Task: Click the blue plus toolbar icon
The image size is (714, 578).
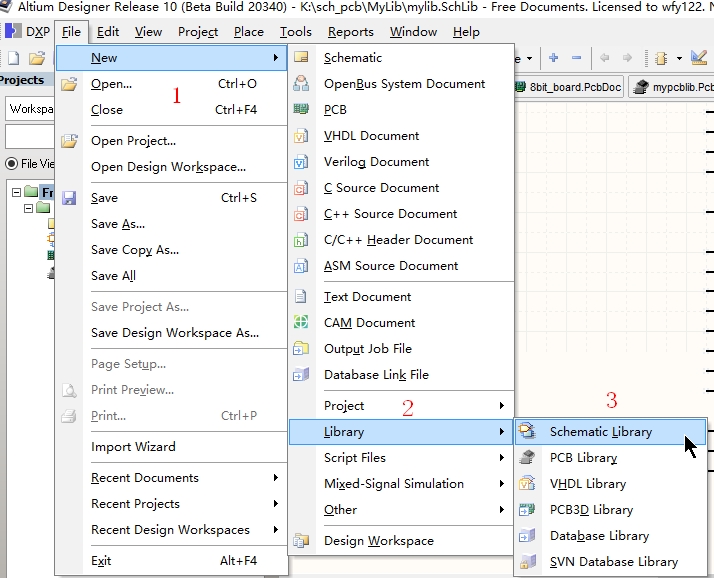Action: [554, 57]
